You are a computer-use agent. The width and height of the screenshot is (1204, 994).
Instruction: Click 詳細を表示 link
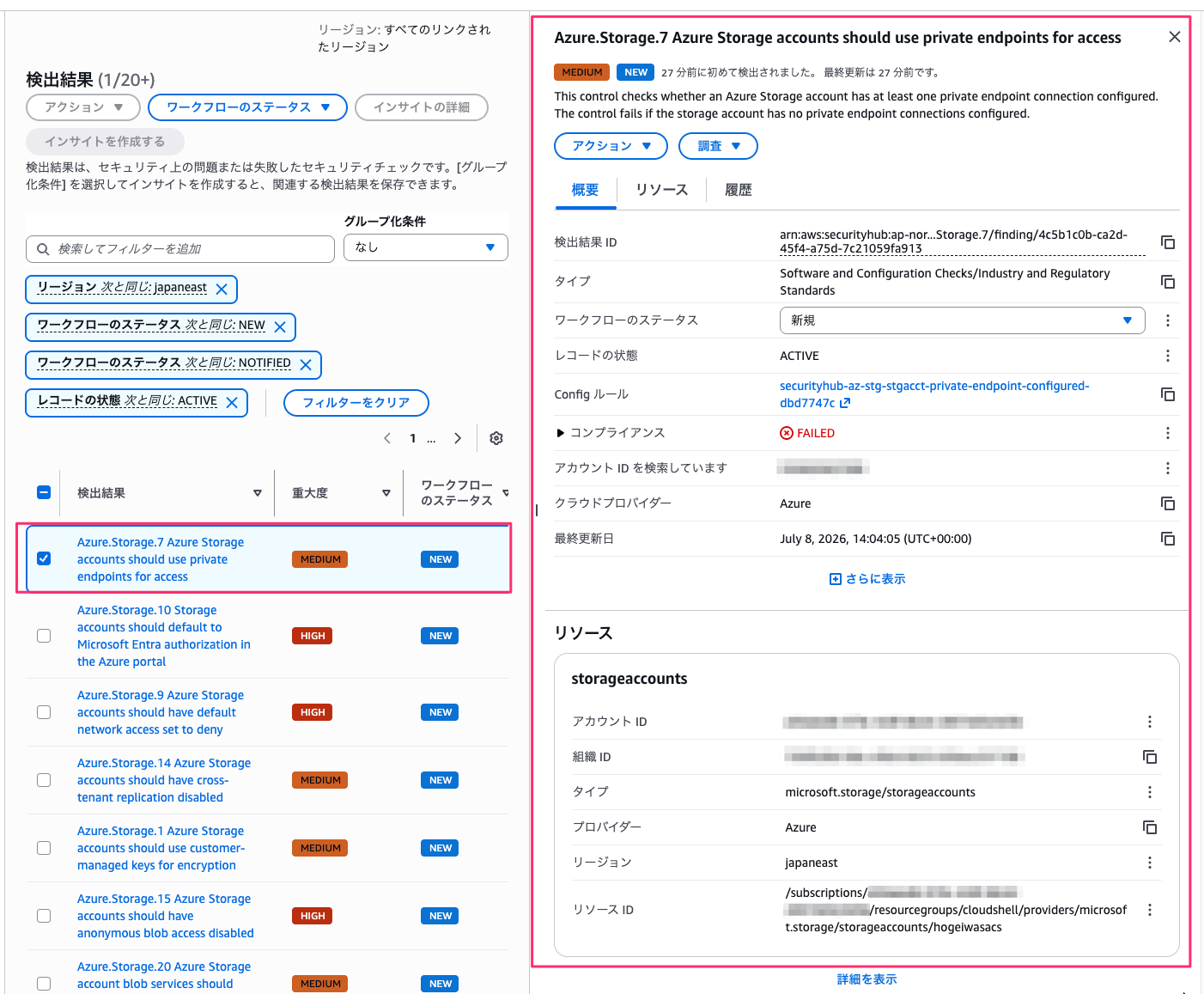867,979
